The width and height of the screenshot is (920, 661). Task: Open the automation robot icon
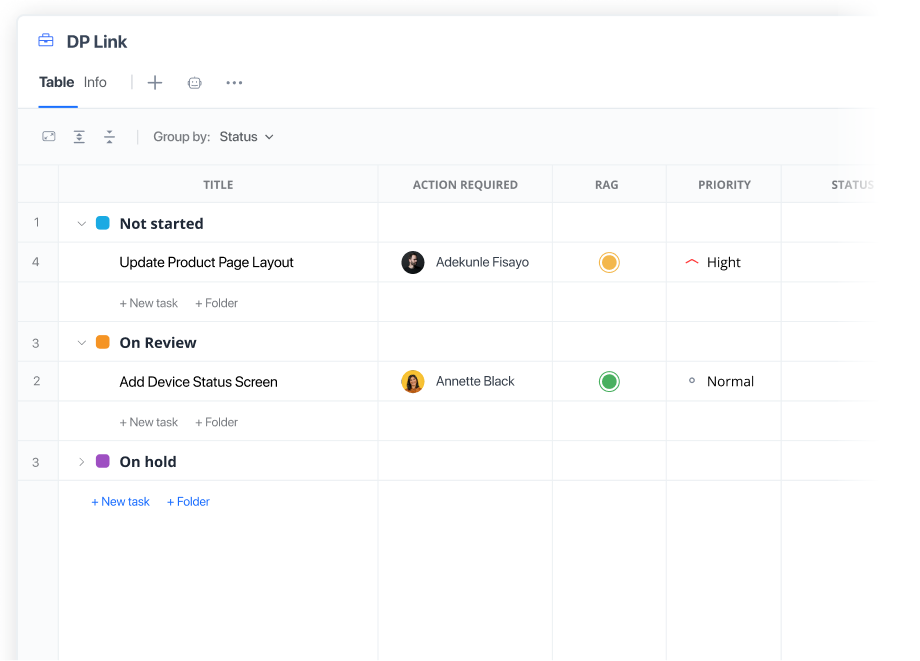(x=195, y=83)
